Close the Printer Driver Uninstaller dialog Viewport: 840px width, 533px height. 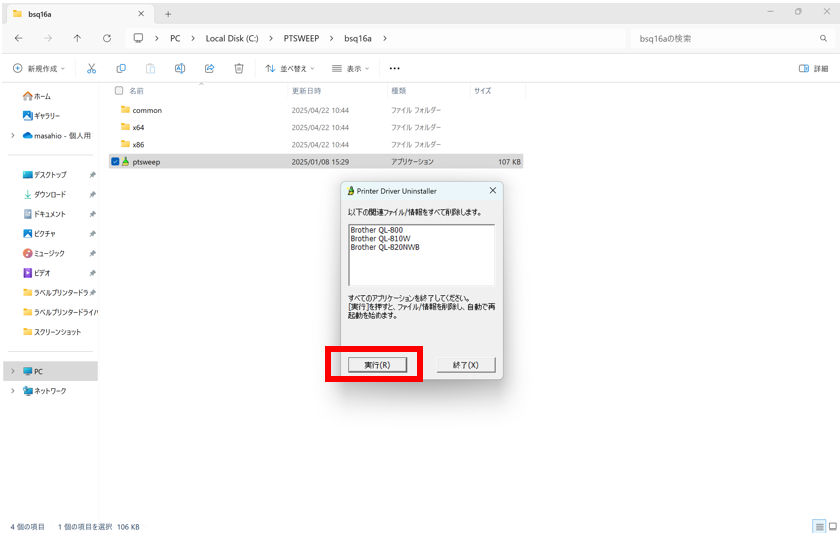pos(493,190)
